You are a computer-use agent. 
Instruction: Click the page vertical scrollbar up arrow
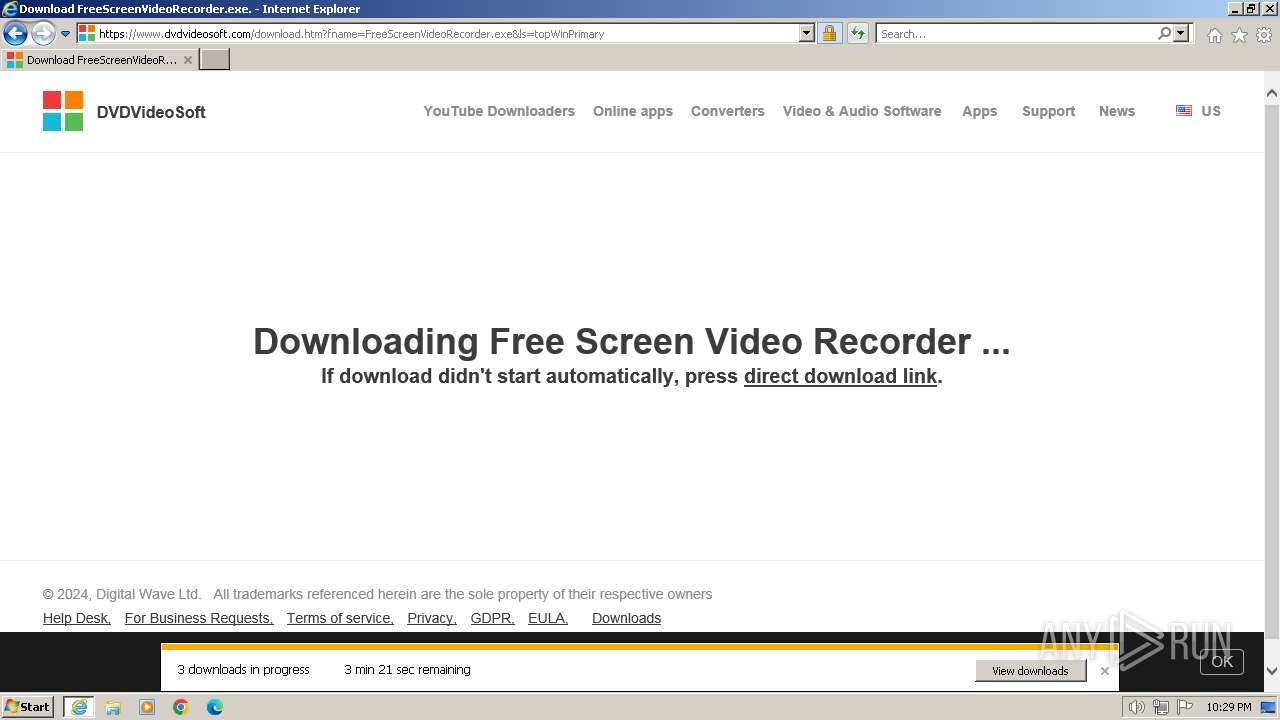coord(1272,94)
